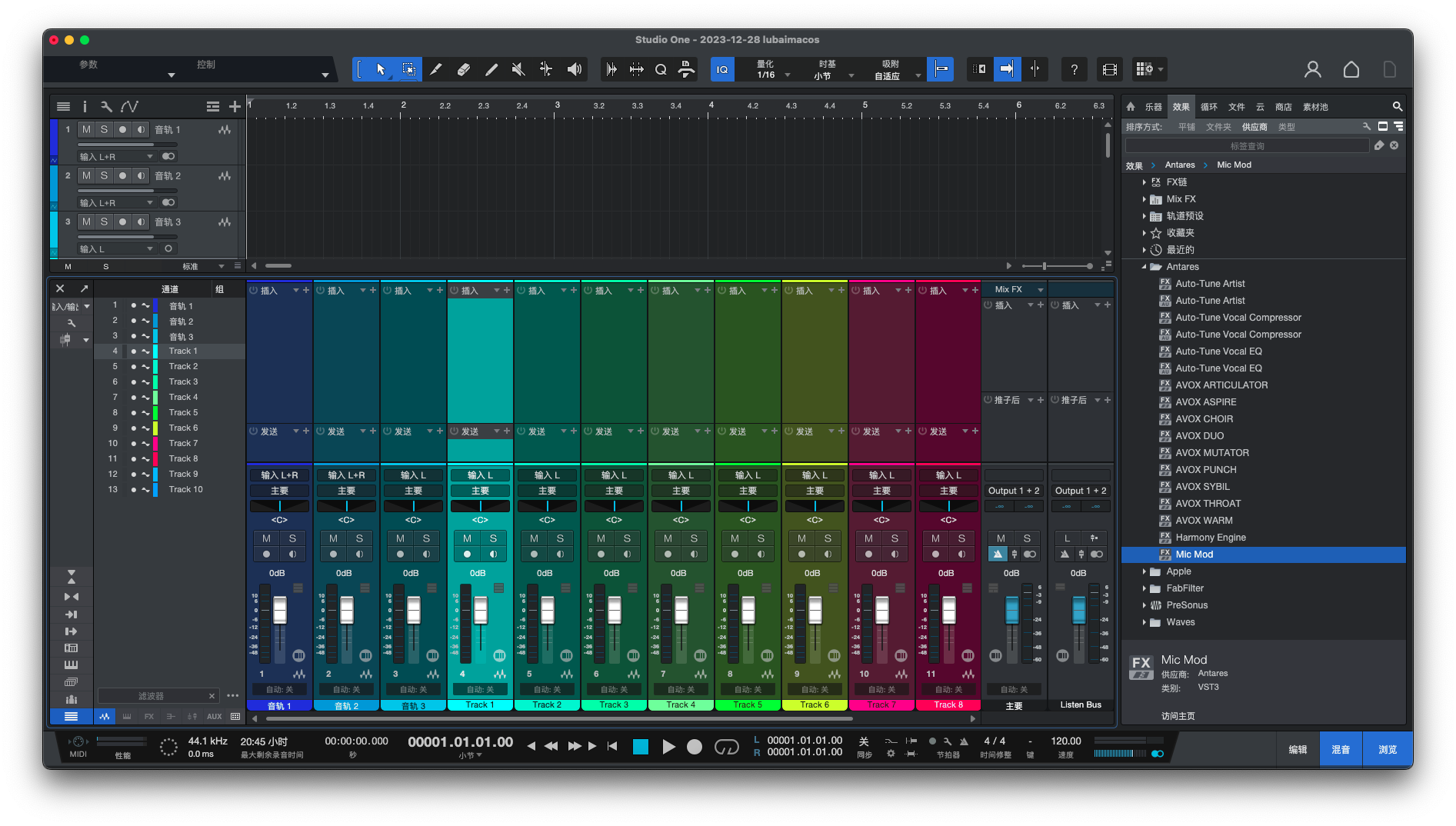Open the Mix FX dropdown on main channel

(1015, 289)
